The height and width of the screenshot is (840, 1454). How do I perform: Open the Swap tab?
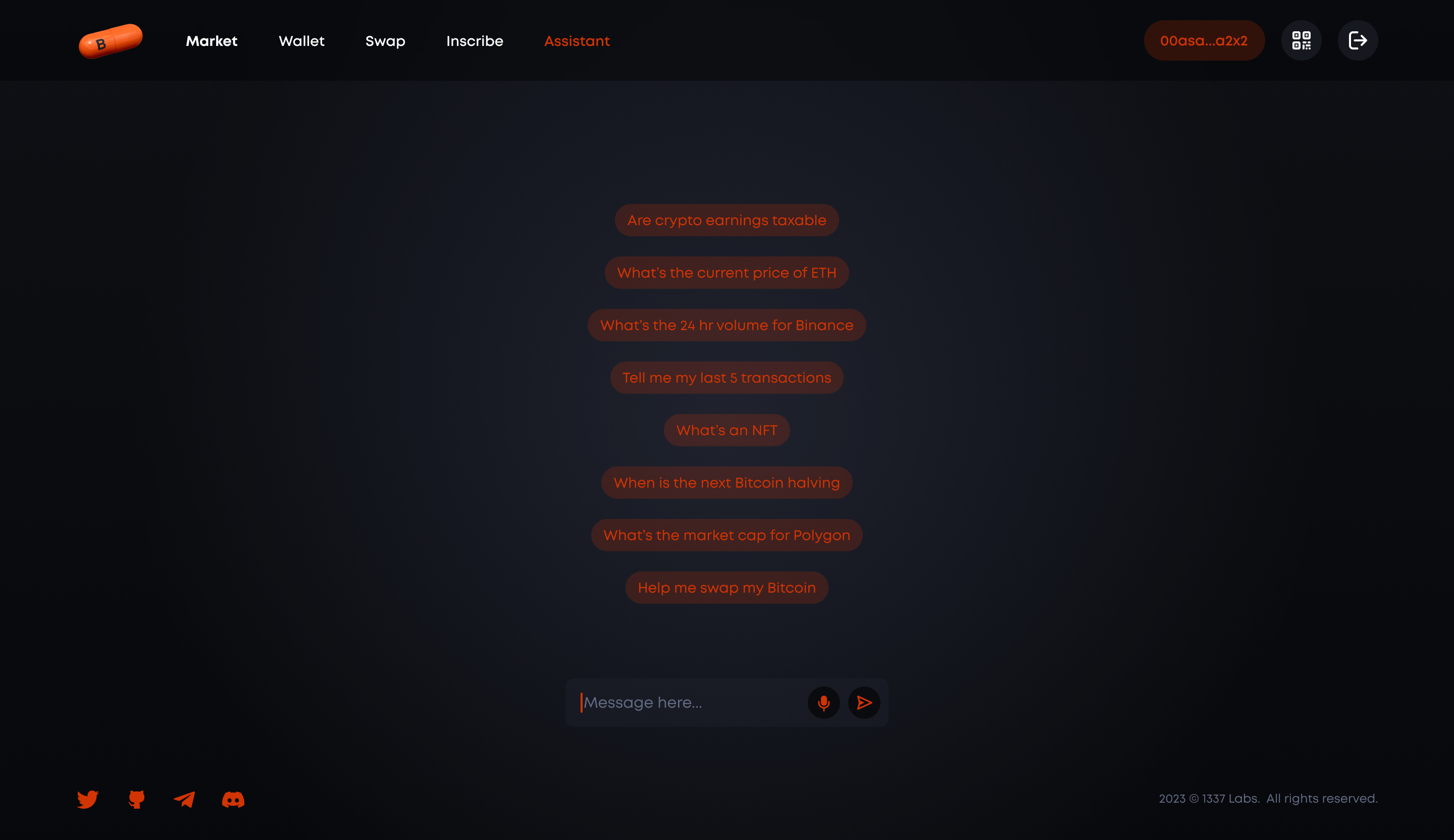(385, 41)
